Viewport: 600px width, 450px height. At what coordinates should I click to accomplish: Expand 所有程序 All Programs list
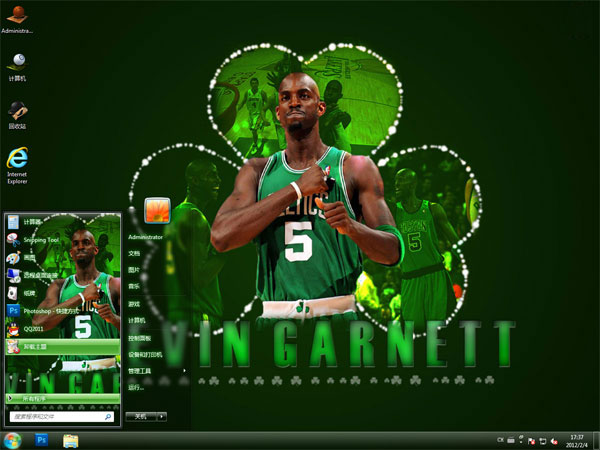[x=63, y=399]
